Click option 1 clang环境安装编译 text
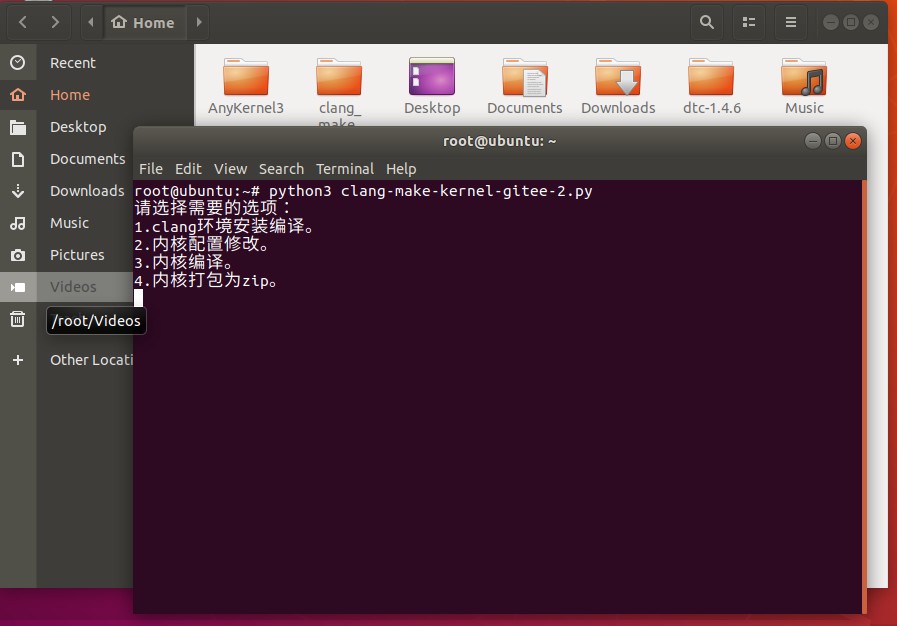This screenshot has height=626, width=897. pos(224,227)
